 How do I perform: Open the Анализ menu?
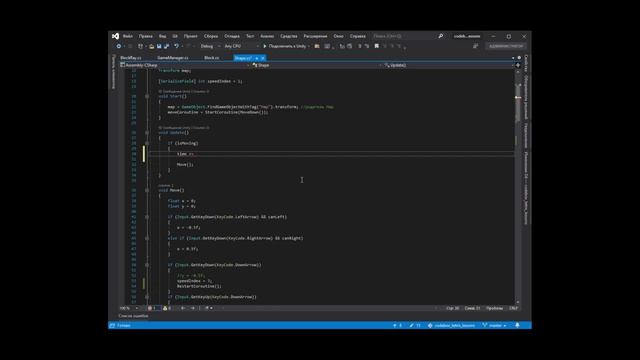[x=267, y=36]
